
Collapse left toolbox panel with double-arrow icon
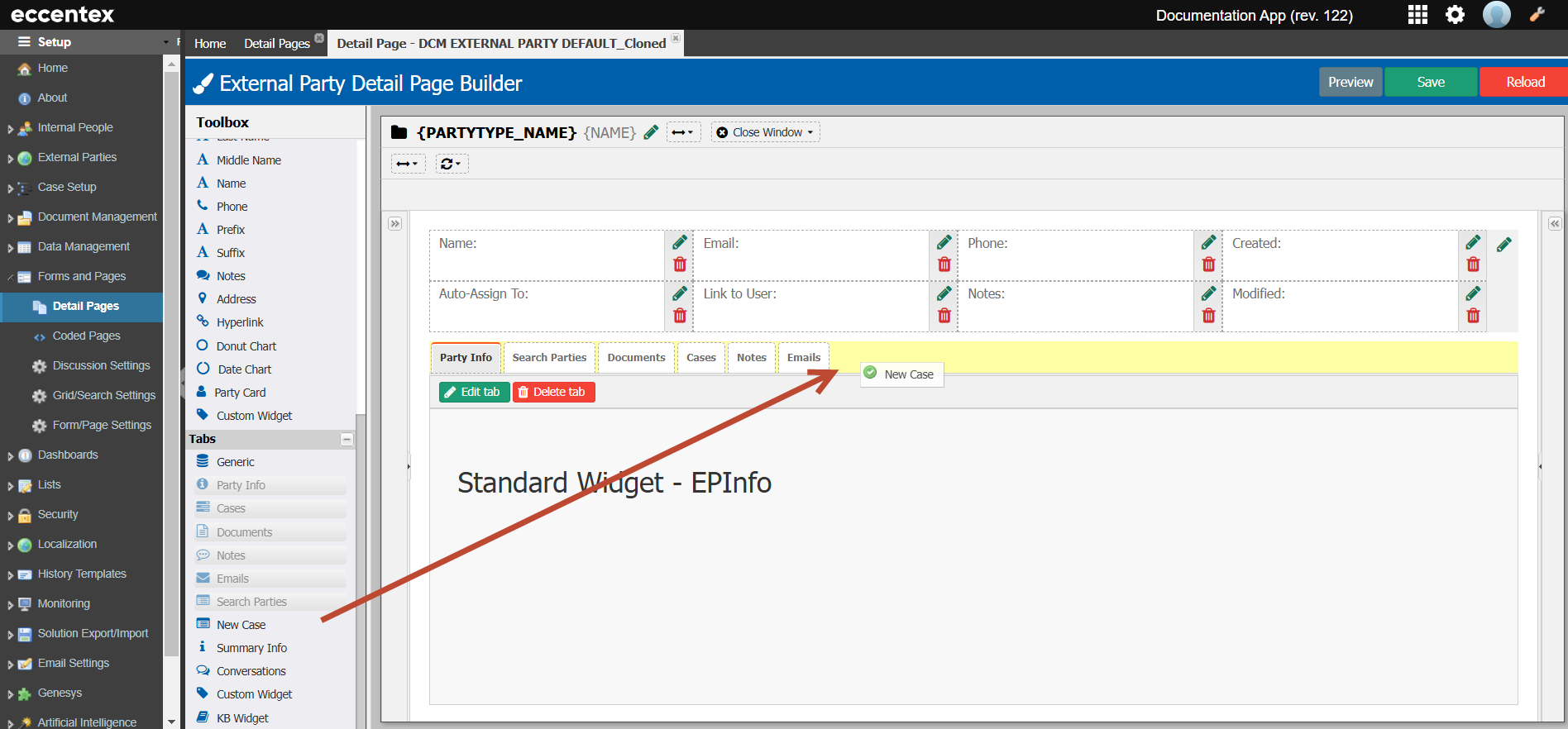coord(395,223)
